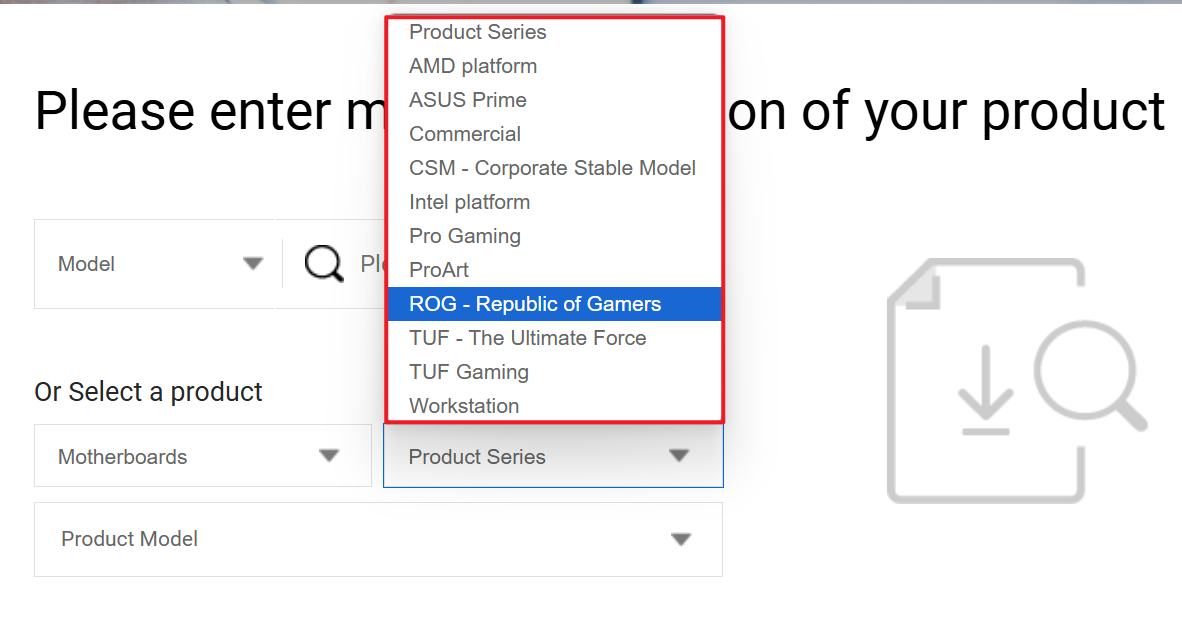1182x637 pixels.
Task: Select "AMD platform" from the series list
Action: click(472, 66)
